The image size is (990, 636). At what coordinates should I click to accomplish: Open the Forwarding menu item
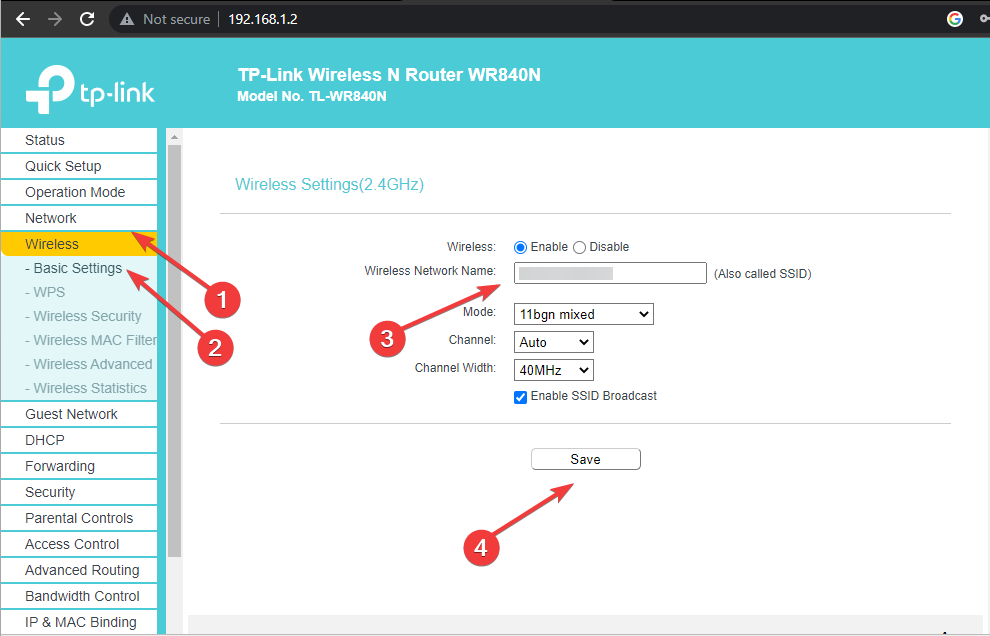(x=79, y=466)
